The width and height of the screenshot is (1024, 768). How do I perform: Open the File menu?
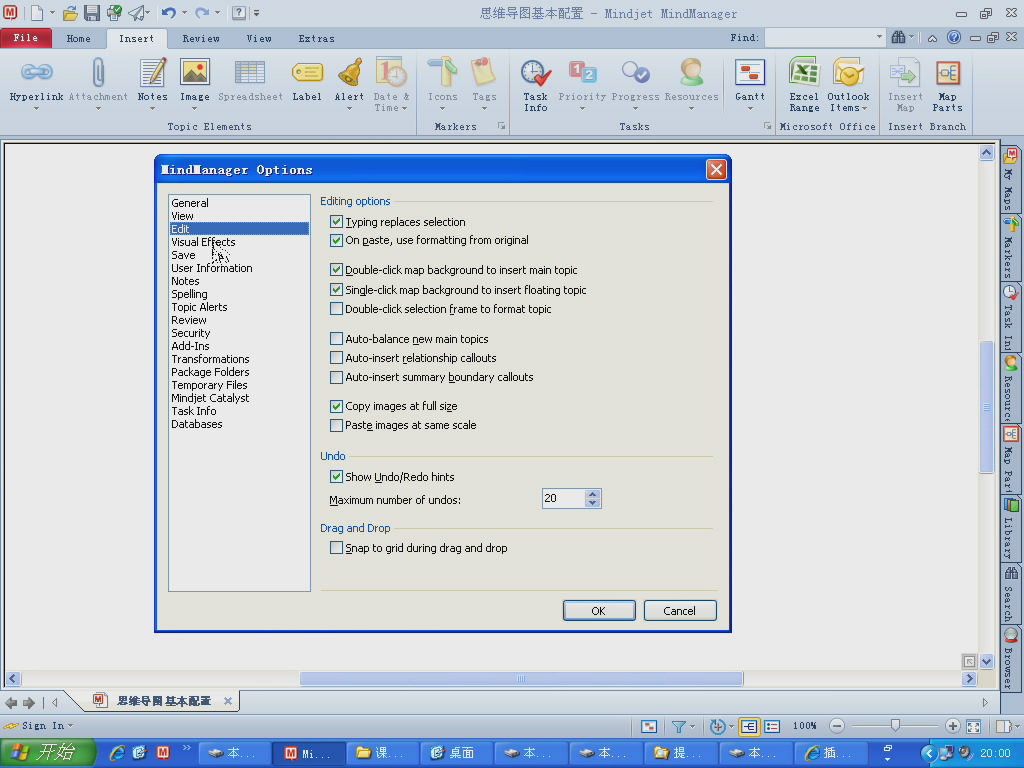(26, 38)
